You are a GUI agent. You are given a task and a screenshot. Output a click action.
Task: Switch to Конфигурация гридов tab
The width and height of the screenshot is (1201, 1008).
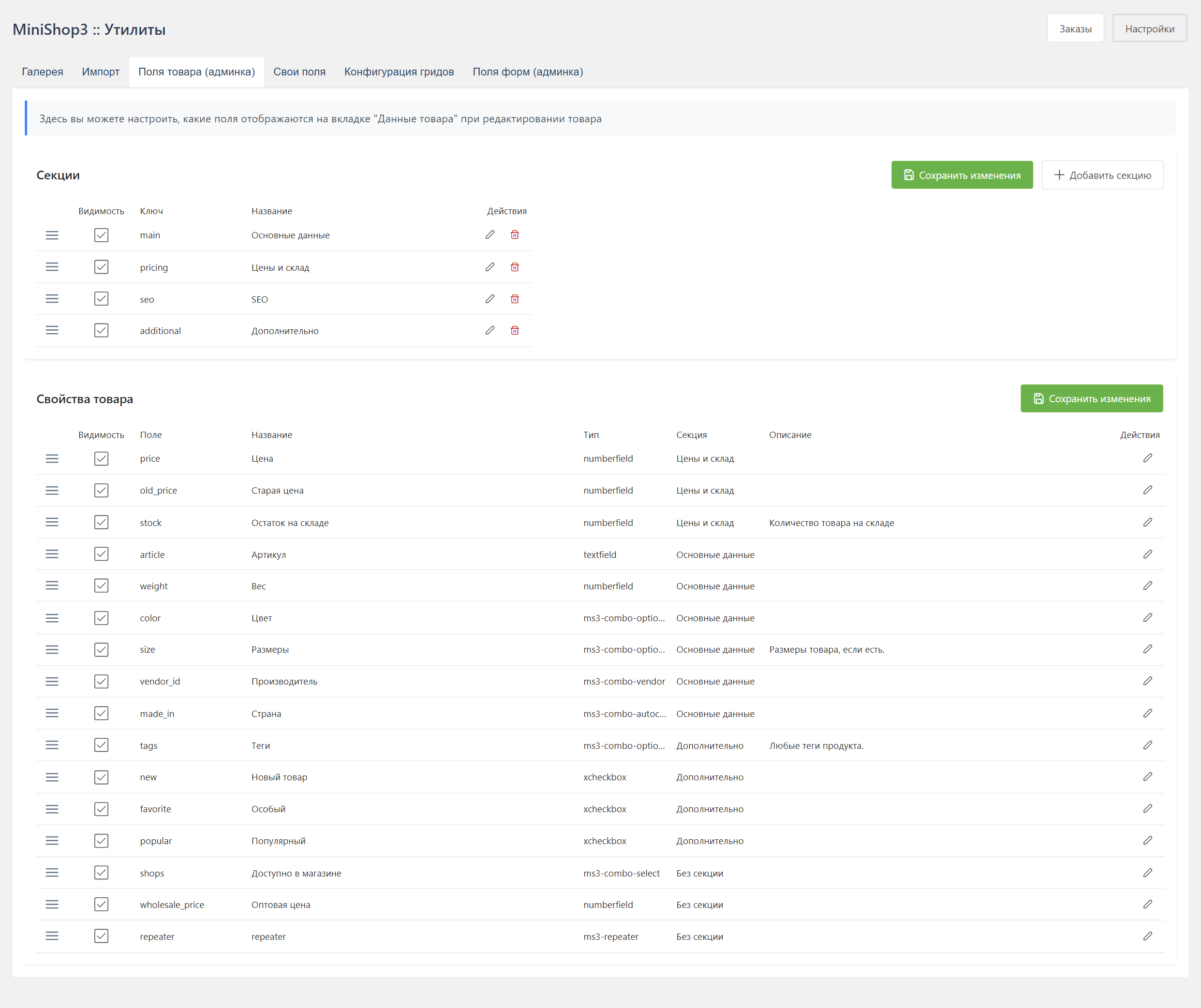(x=399, y=72)
